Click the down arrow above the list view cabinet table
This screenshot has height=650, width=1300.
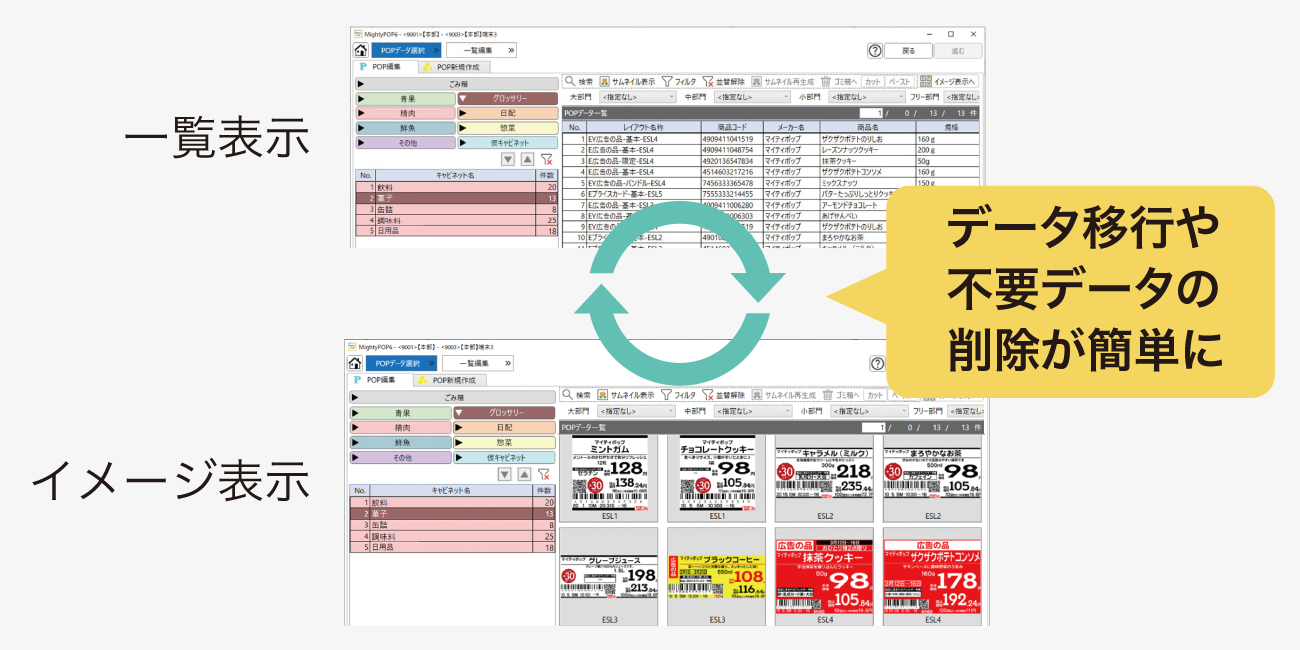pyautogui.click(x=507, y=159)
